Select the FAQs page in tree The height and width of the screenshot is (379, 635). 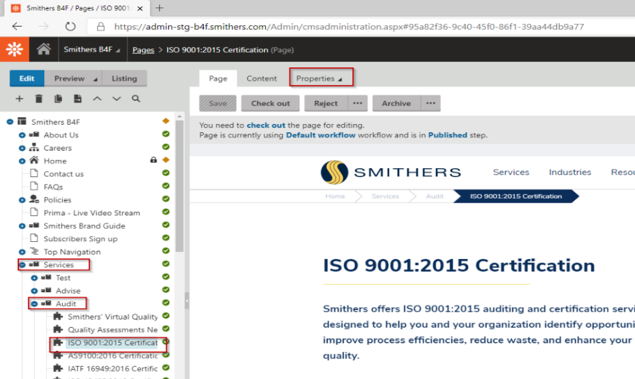[x=53, y=187]
